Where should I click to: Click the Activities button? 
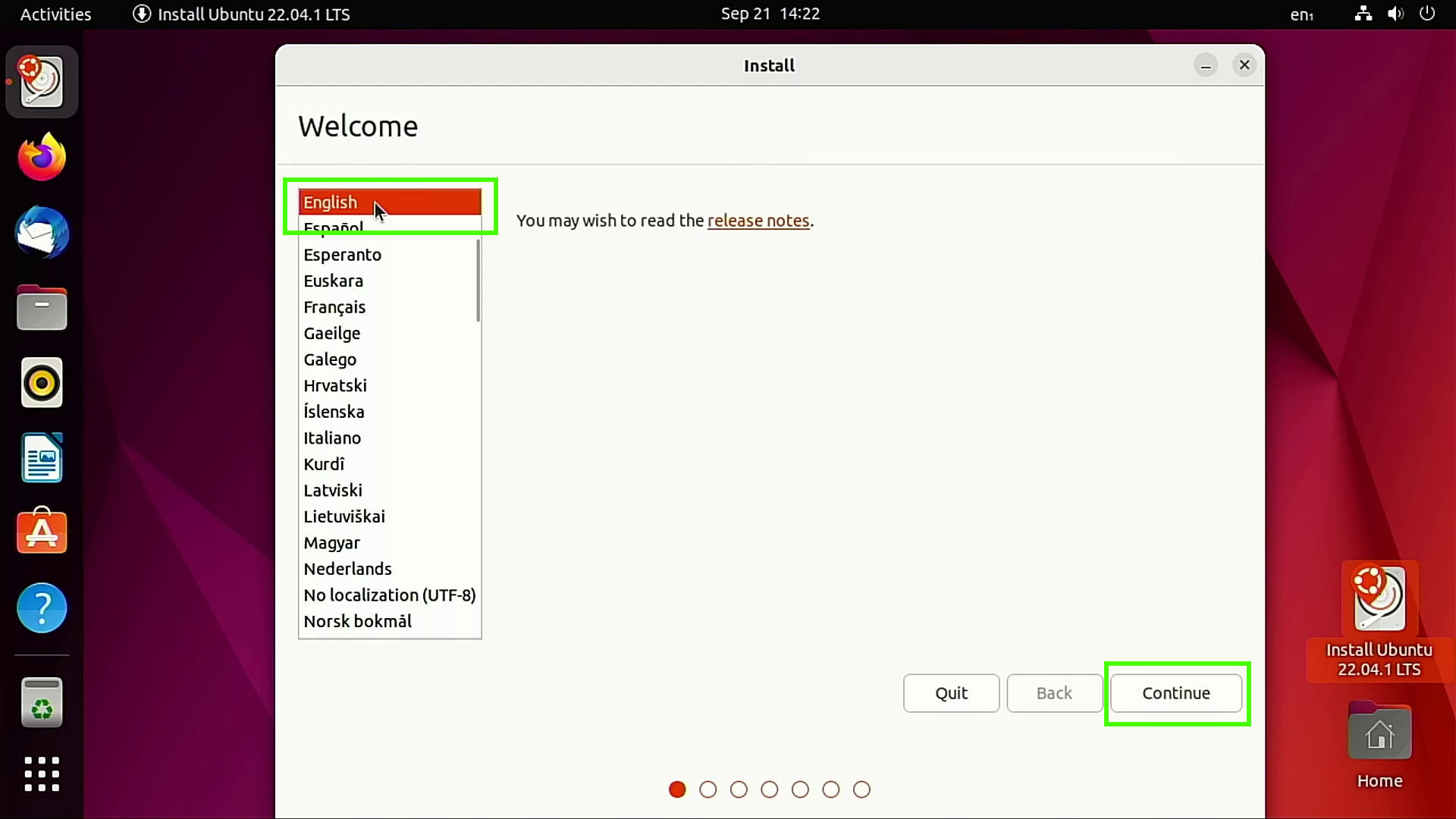coord(55,14)
